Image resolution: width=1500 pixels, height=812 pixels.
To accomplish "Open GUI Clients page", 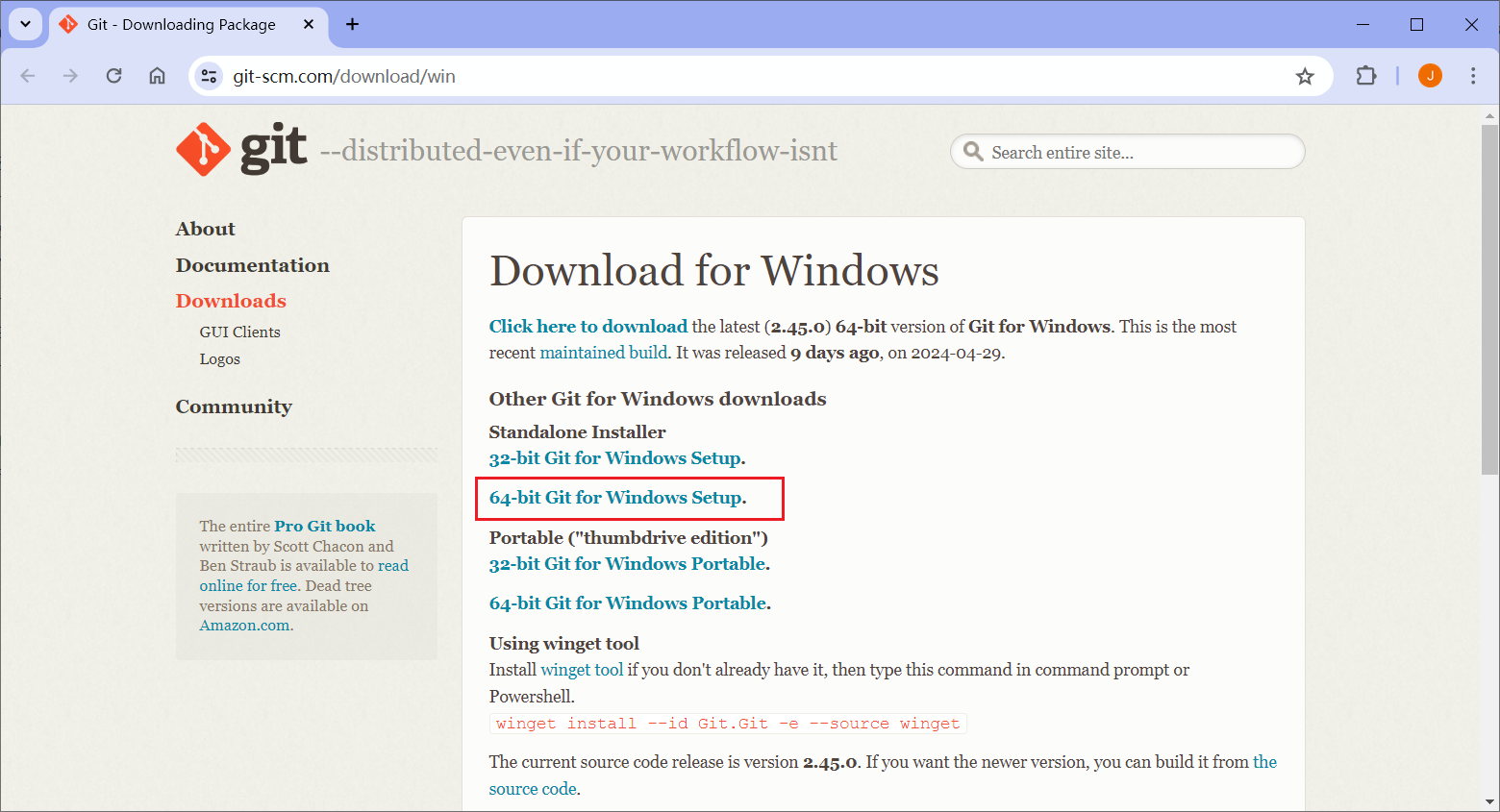I will point(239,332).
